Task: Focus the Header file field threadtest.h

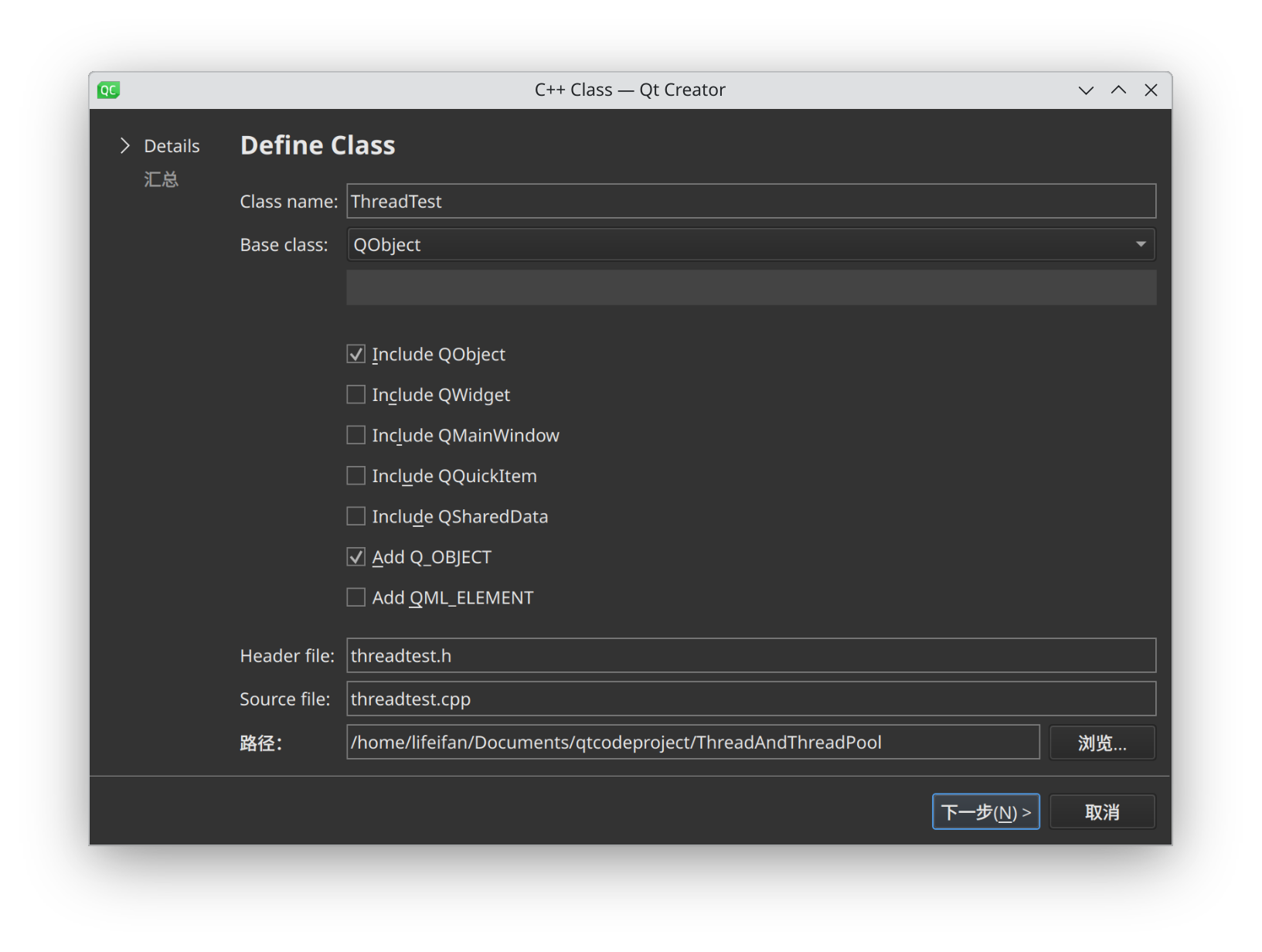Action: (x=751, y=655)
